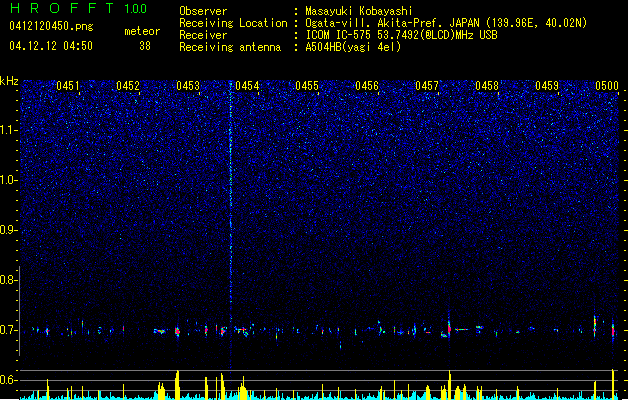Image resolution: width=629 pixels, height=400 pixels.
Task: Click the tall yellow intensity peak at 0500
Action: 613,384
